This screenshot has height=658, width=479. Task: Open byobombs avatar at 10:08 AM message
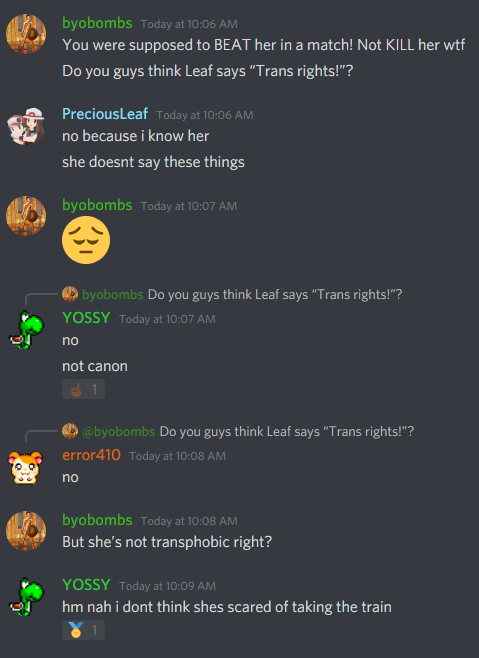pos(26,531)
